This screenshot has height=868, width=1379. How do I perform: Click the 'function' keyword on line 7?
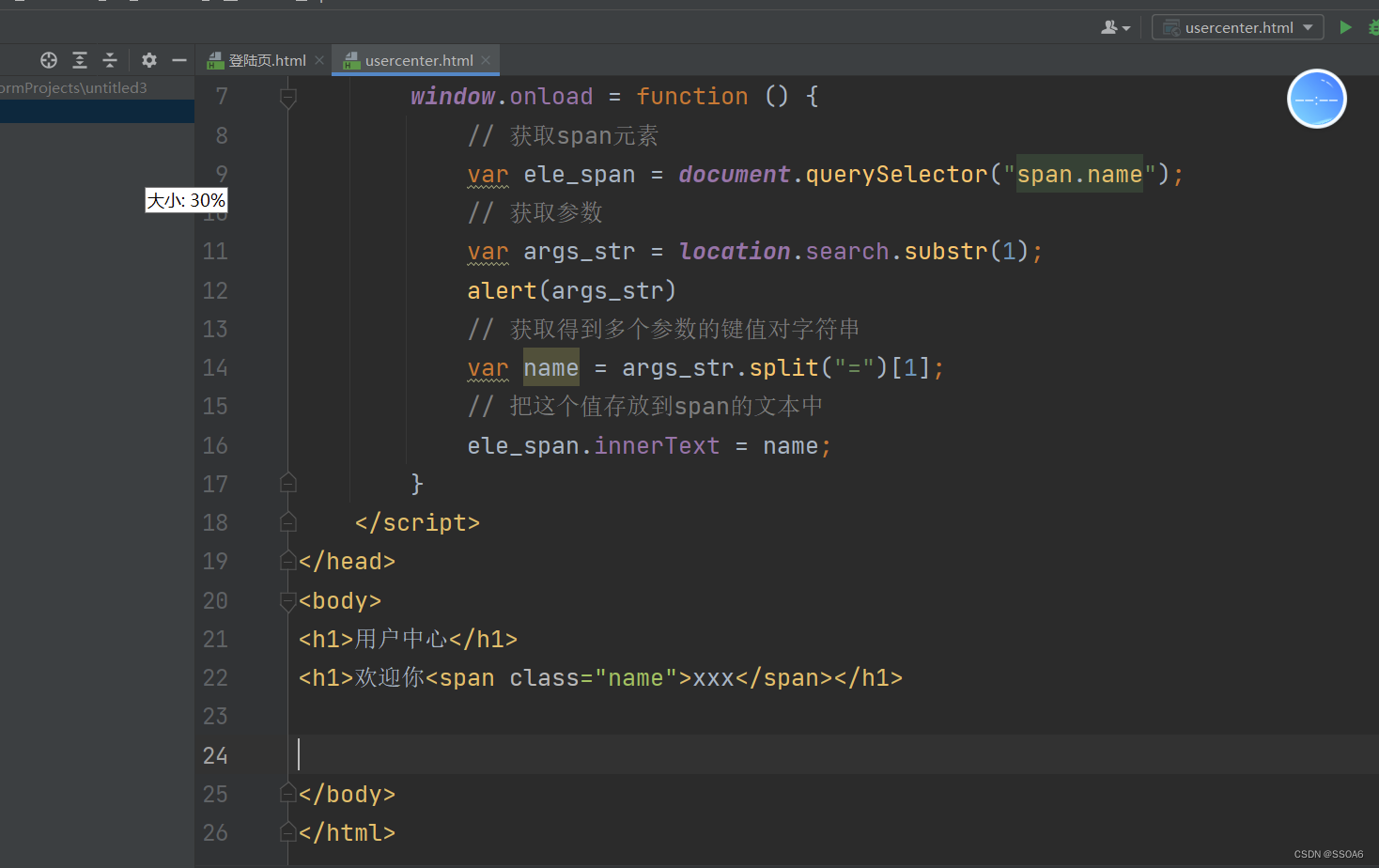pyautogui.click(x=692, y=97)
